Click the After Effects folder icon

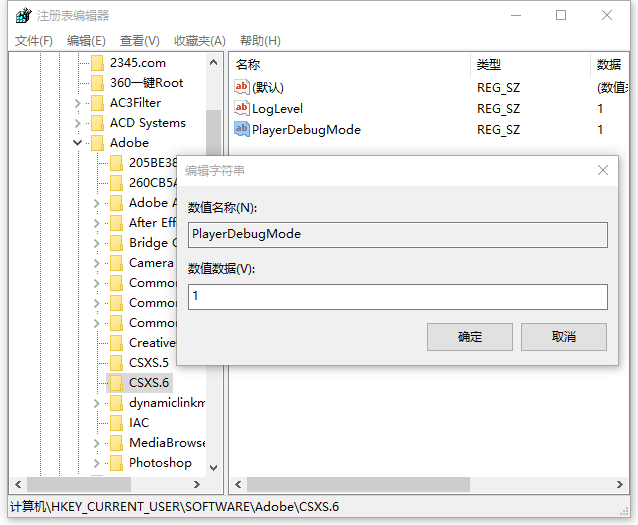116,223
